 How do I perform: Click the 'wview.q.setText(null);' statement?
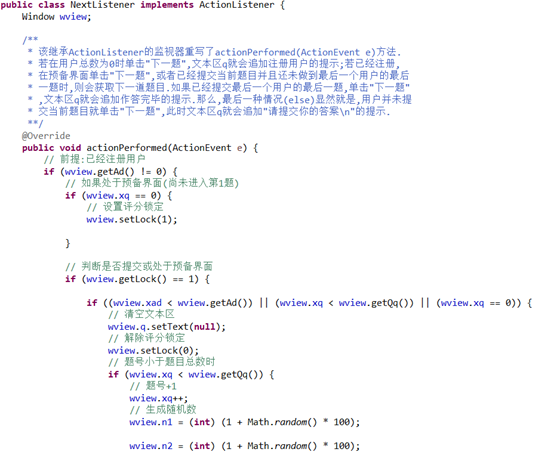tap(166, 327)
